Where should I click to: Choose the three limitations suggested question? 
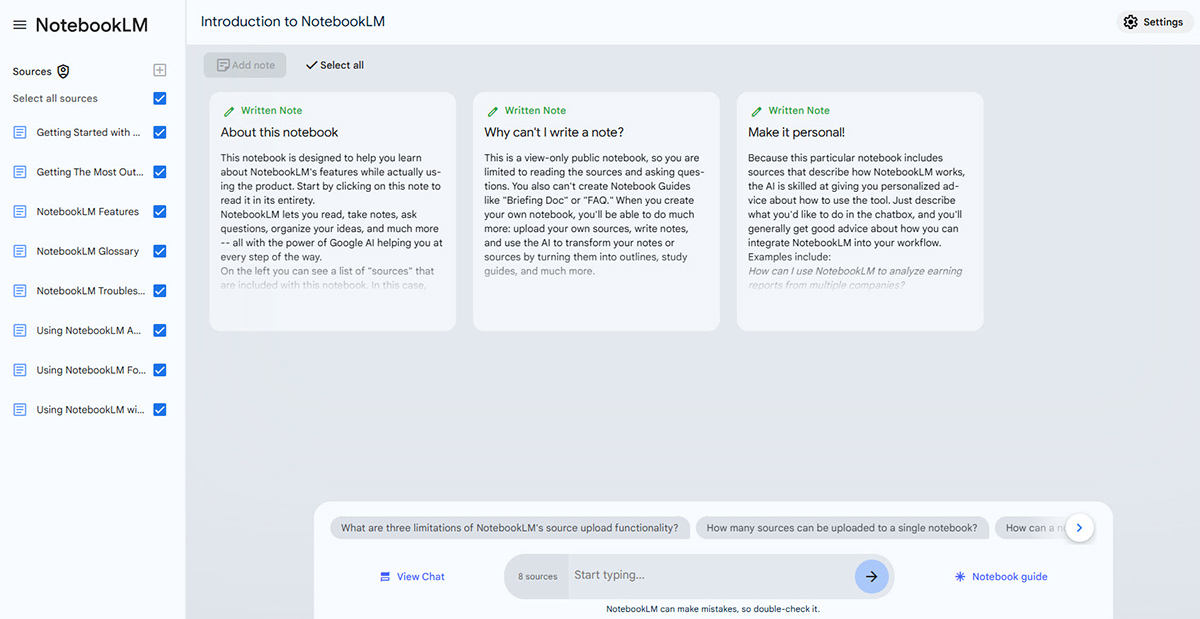click(510, 528)
